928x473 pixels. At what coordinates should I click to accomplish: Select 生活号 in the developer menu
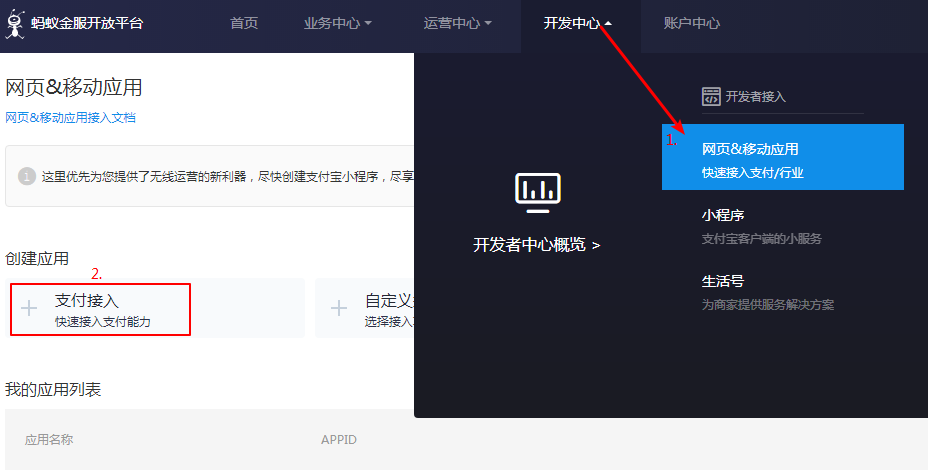[x=723, y=281]
